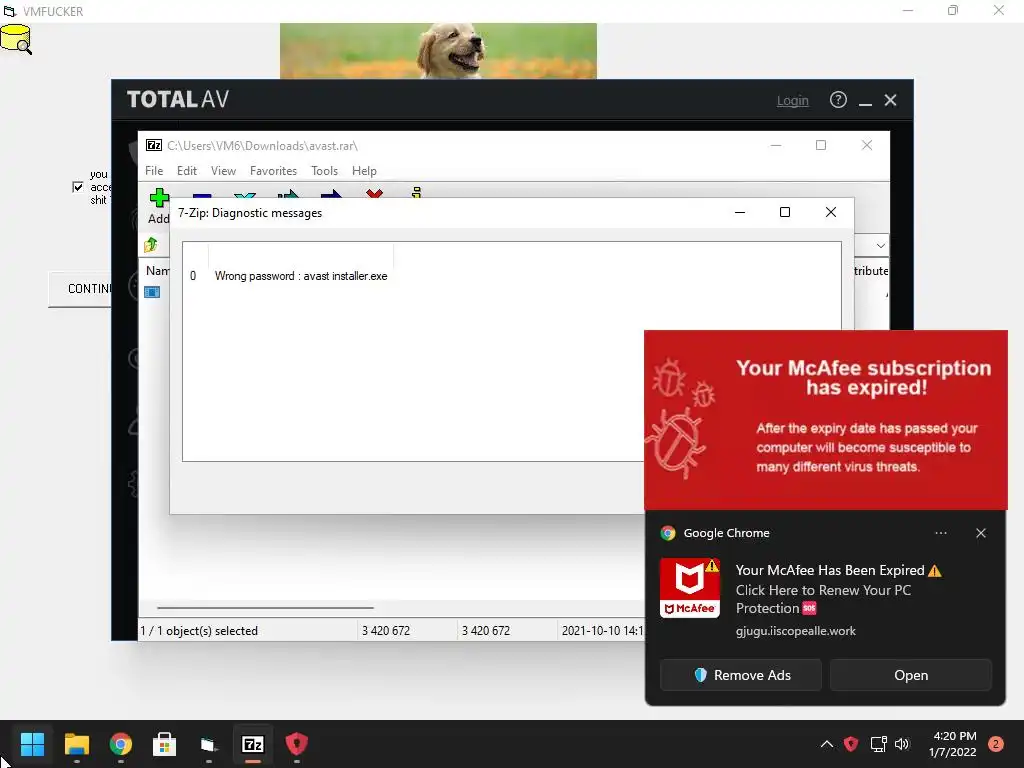Click the 7z icon in 7-Zip title bar
This screenshot has width=1024, height=768.
(154, 145)
